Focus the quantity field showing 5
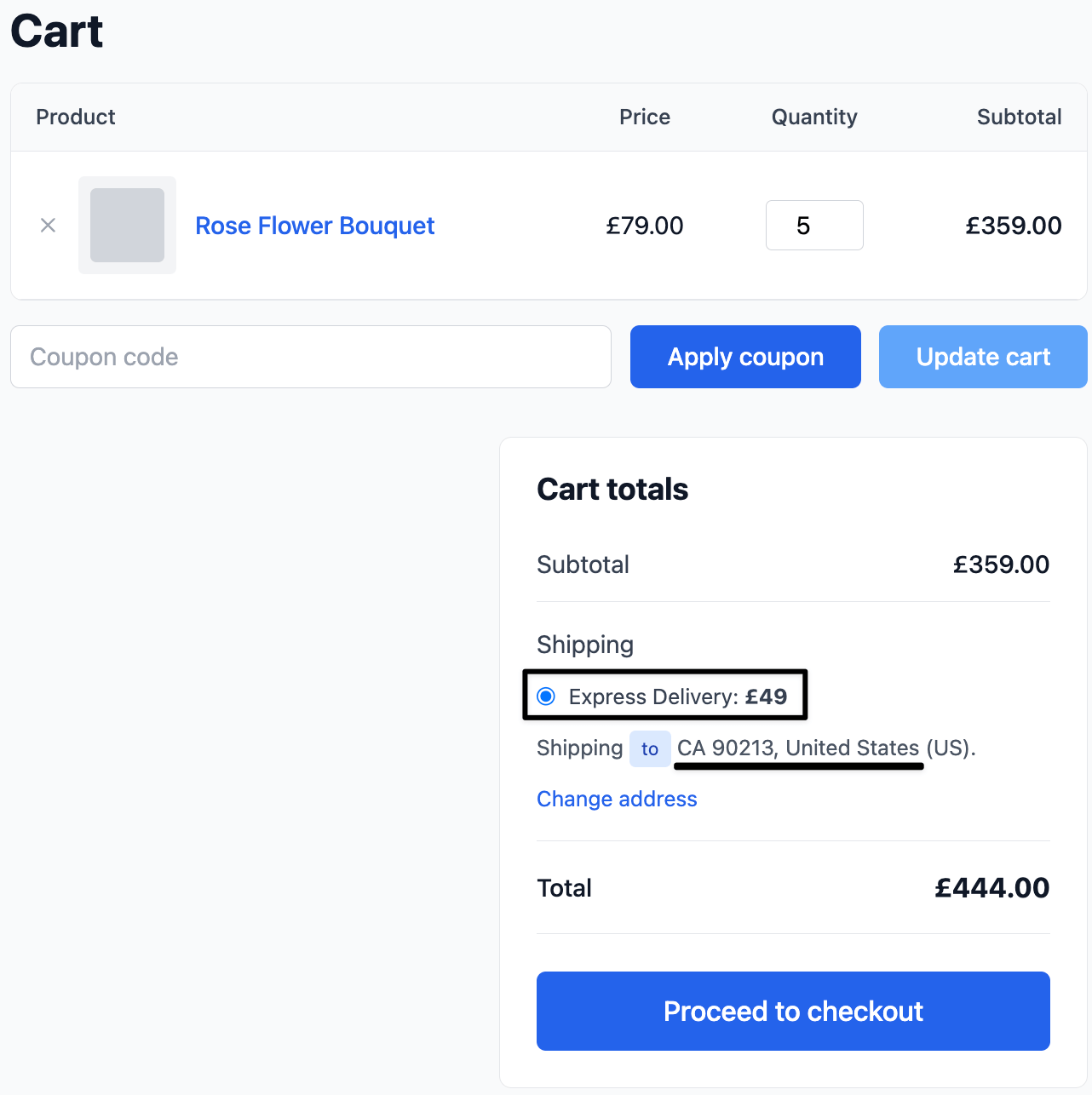1092x1095 pixels. (814, 226)
